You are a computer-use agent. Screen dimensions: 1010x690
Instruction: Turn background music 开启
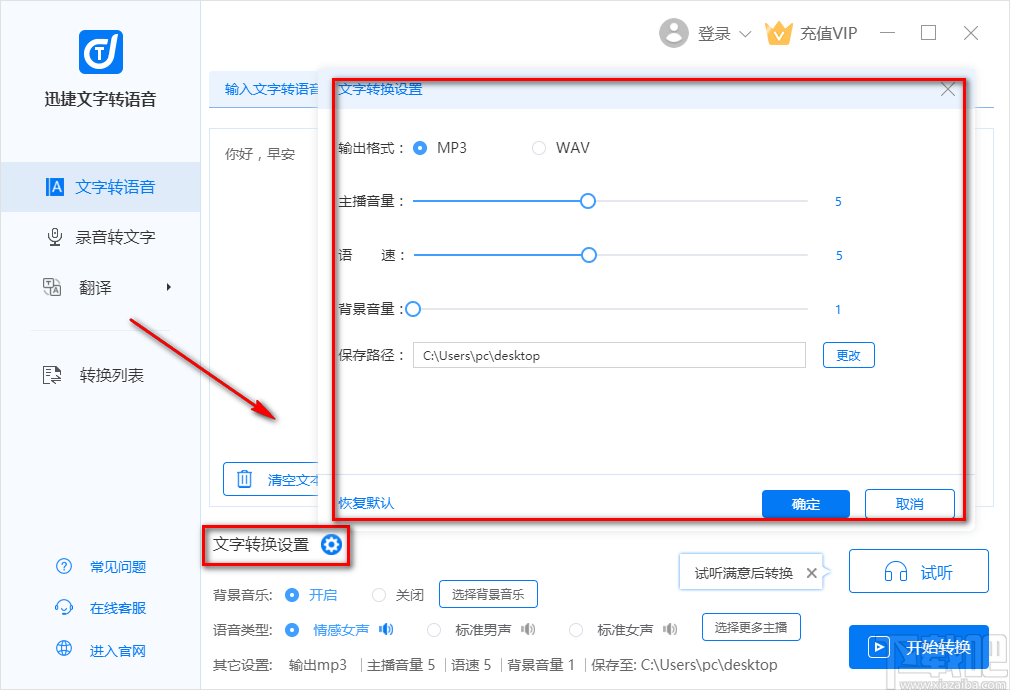pyautogui.click(x=292, y=595)
